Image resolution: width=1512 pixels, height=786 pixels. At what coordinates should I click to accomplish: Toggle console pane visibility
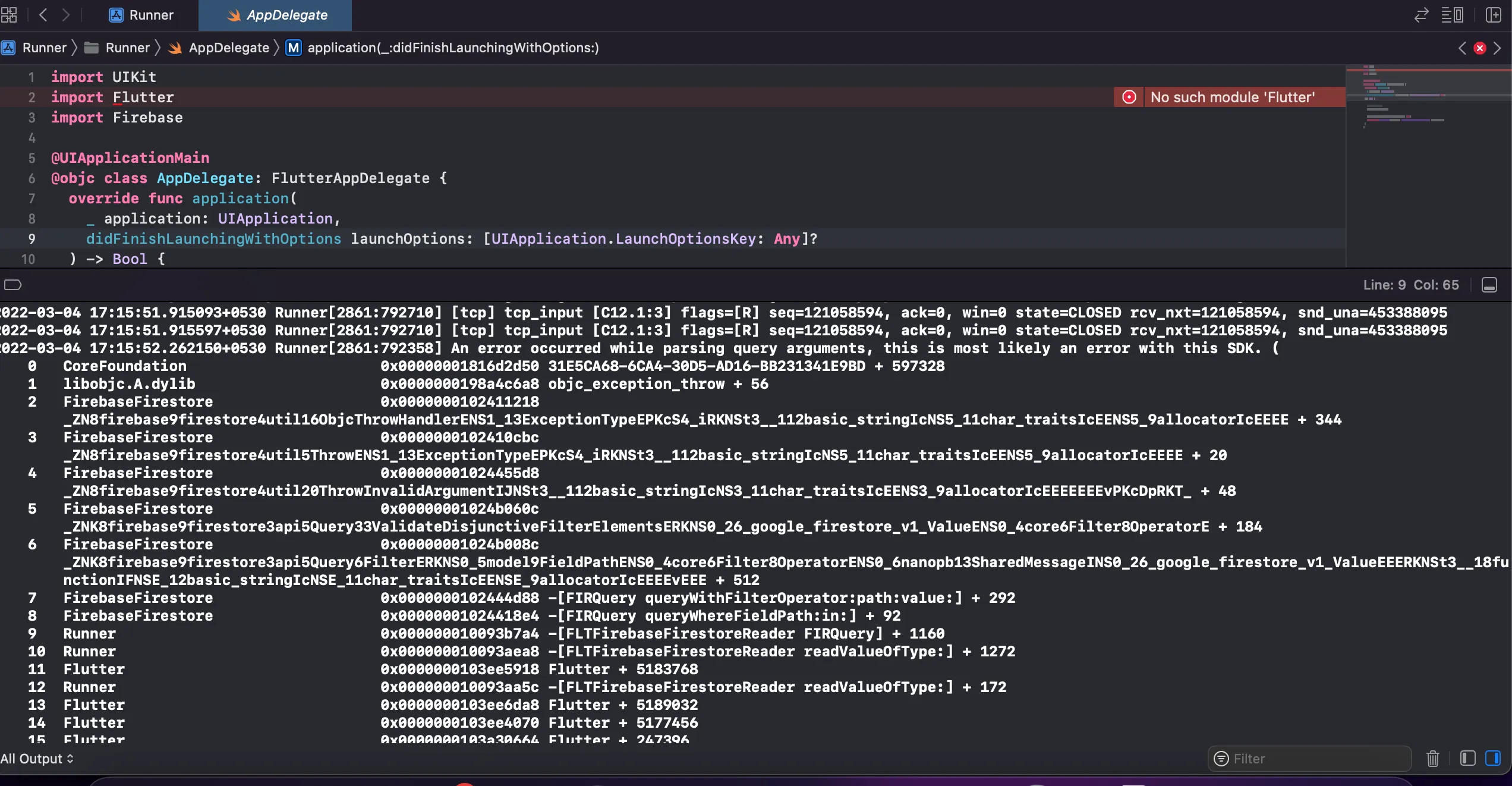click(1493, 759)
